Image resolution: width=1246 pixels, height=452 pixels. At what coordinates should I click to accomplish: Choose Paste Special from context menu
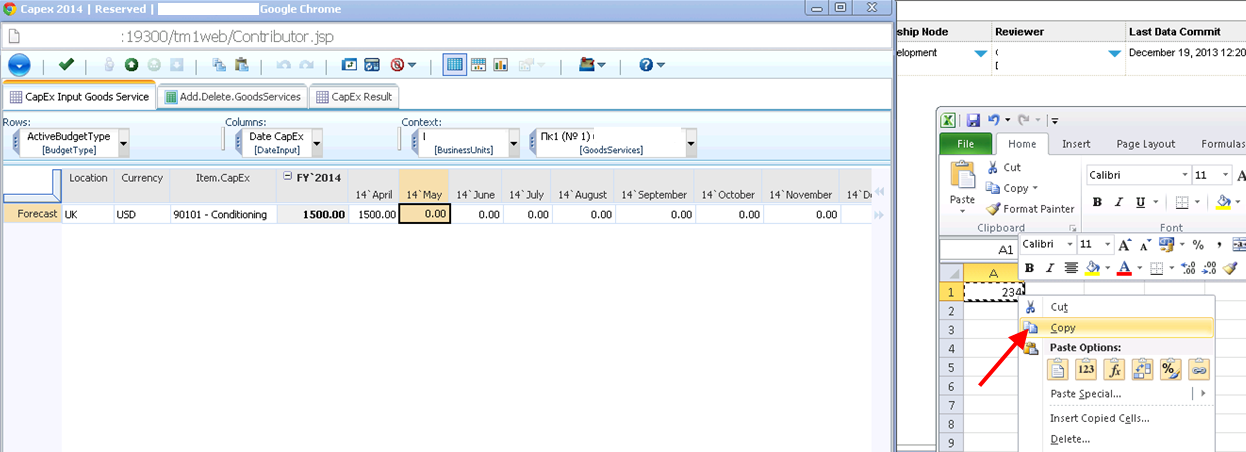pyautogui.click(x=1115, y=394)
